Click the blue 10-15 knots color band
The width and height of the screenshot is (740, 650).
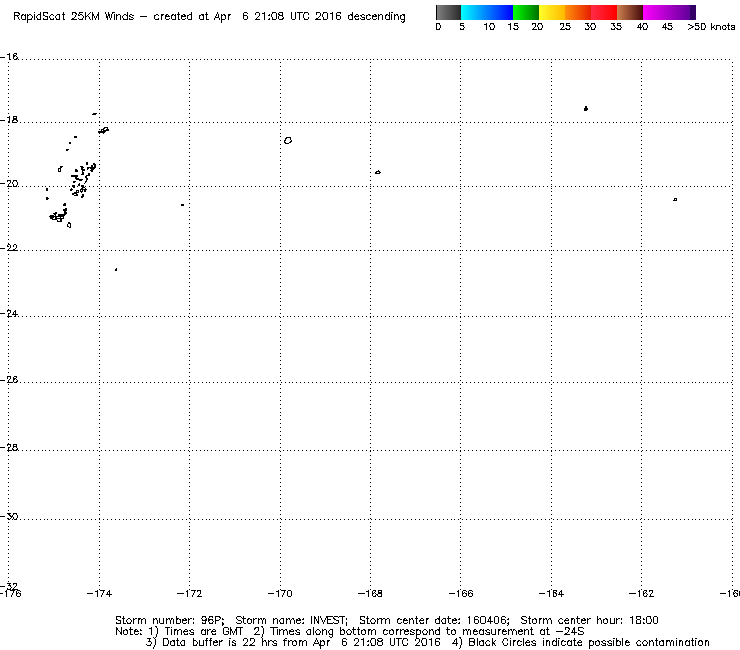coord(500,12)
